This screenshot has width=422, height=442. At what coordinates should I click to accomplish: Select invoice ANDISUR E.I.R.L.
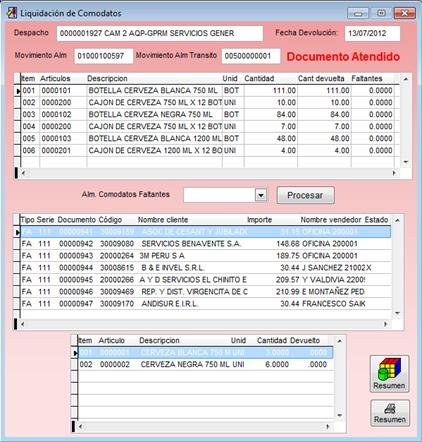point(205,304)
